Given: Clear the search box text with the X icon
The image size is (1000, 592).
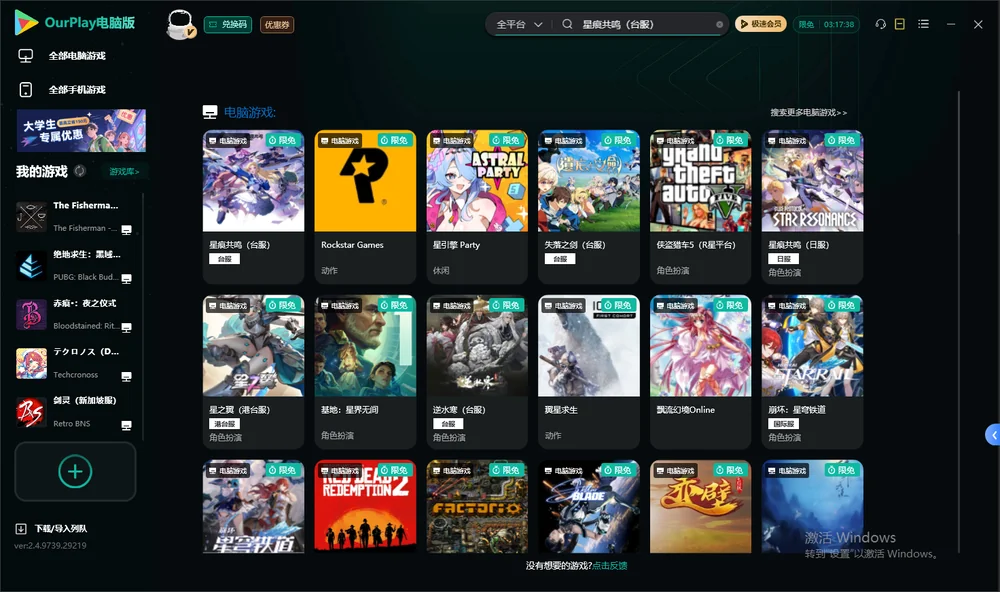Looking at the screenshot, I should (719, 25).
